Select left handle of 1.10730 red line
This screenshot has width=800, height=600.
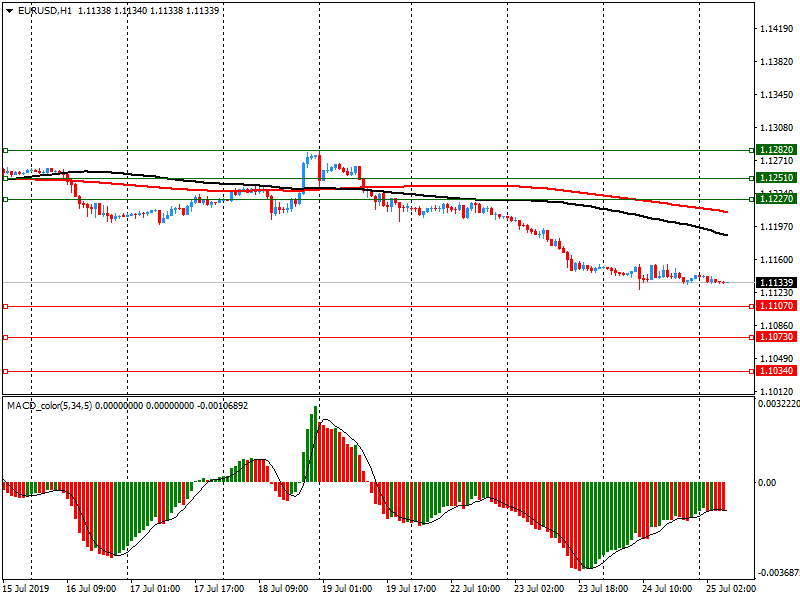[6, 338]
